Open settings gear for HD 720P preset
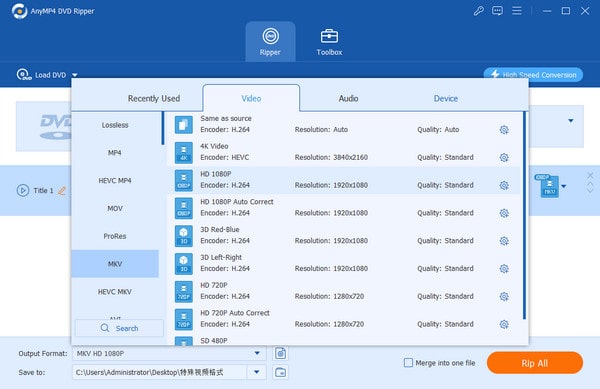 pos(504,296)
